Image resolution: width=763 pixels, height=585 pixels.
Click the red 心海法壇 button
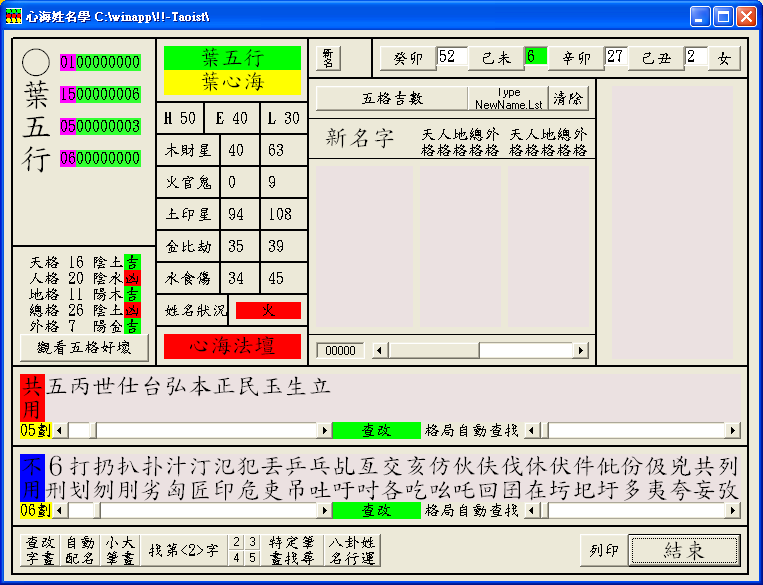coord(232,347)
